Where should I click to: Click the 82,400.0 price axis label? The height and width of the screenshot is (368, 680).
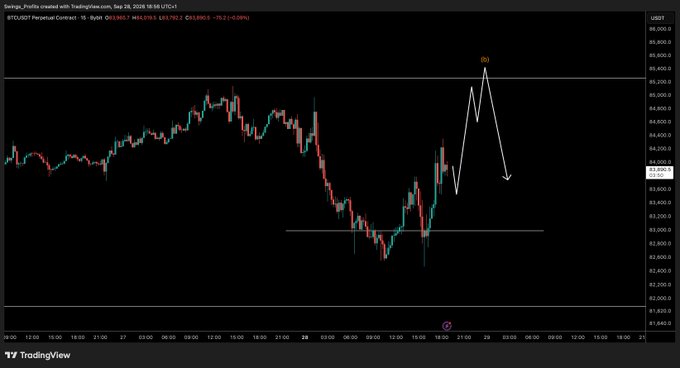660,271
